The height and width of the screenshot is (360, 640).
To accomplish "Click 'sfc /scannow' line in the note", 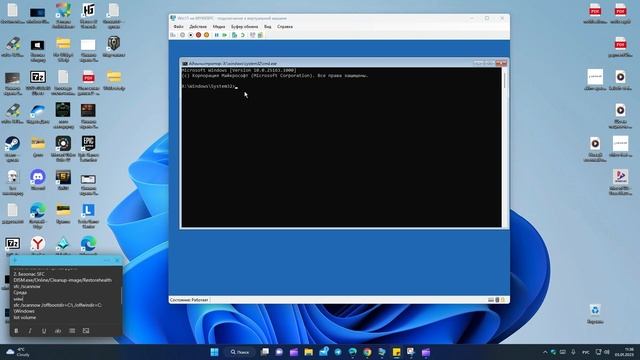I will coord(27,287).
